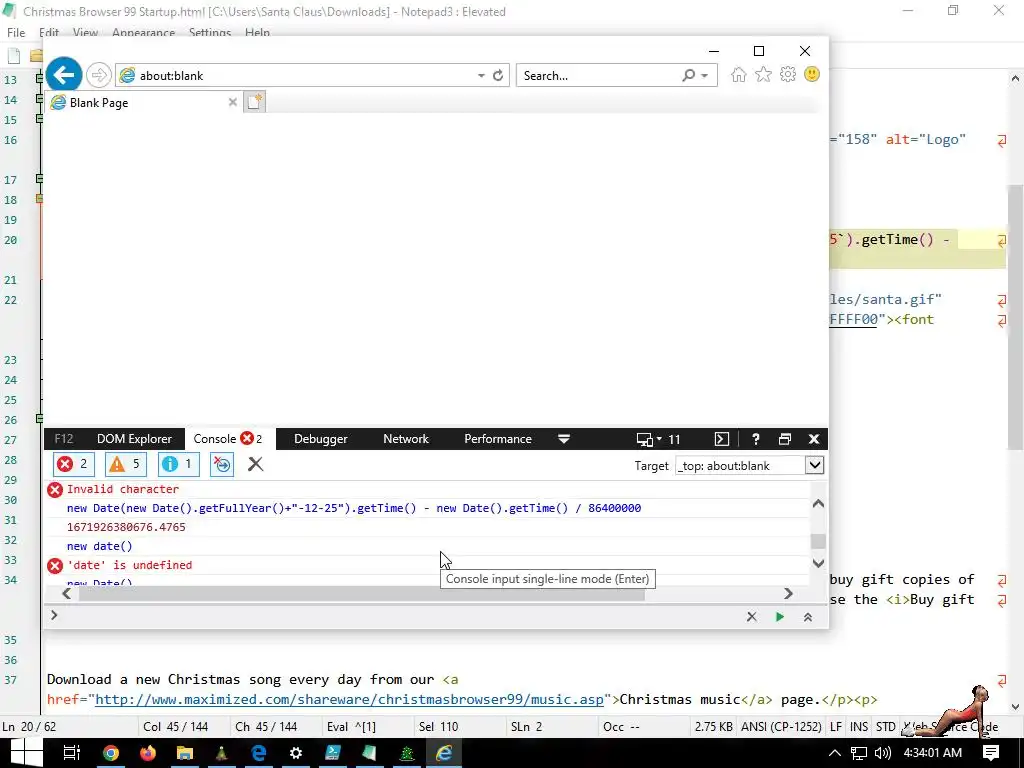
Task: Click the 'Invalid character' error message
Action: [123, 489]
